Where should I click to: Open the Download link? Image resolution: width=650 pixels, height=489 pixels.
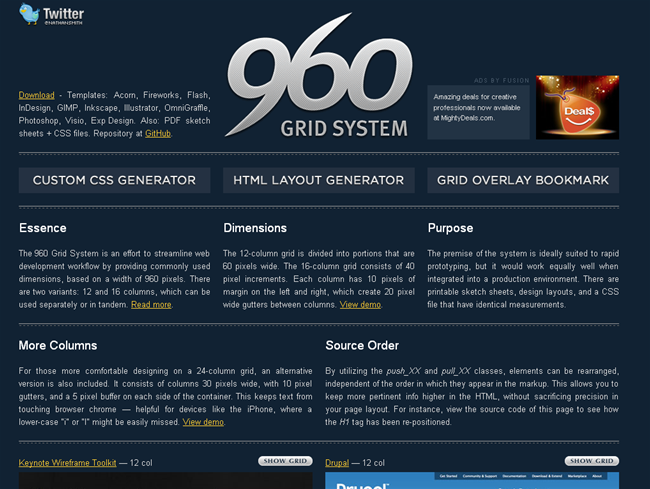(36, 95)
